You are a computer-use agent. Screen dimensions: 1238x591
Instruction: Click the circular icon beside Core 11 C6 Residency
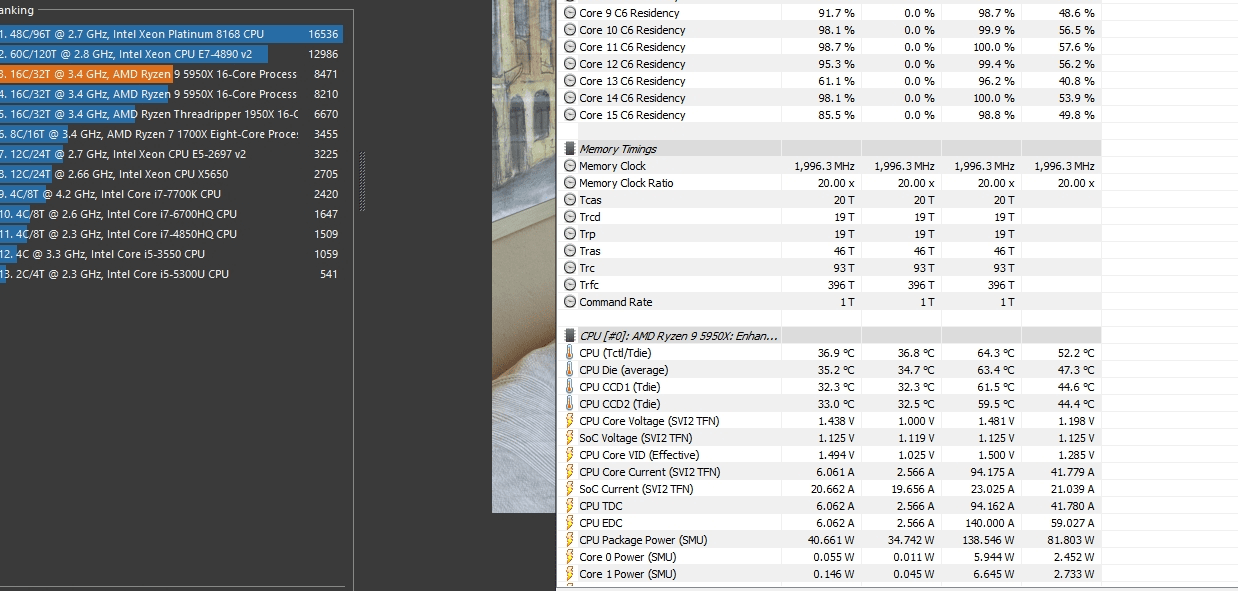570,47
